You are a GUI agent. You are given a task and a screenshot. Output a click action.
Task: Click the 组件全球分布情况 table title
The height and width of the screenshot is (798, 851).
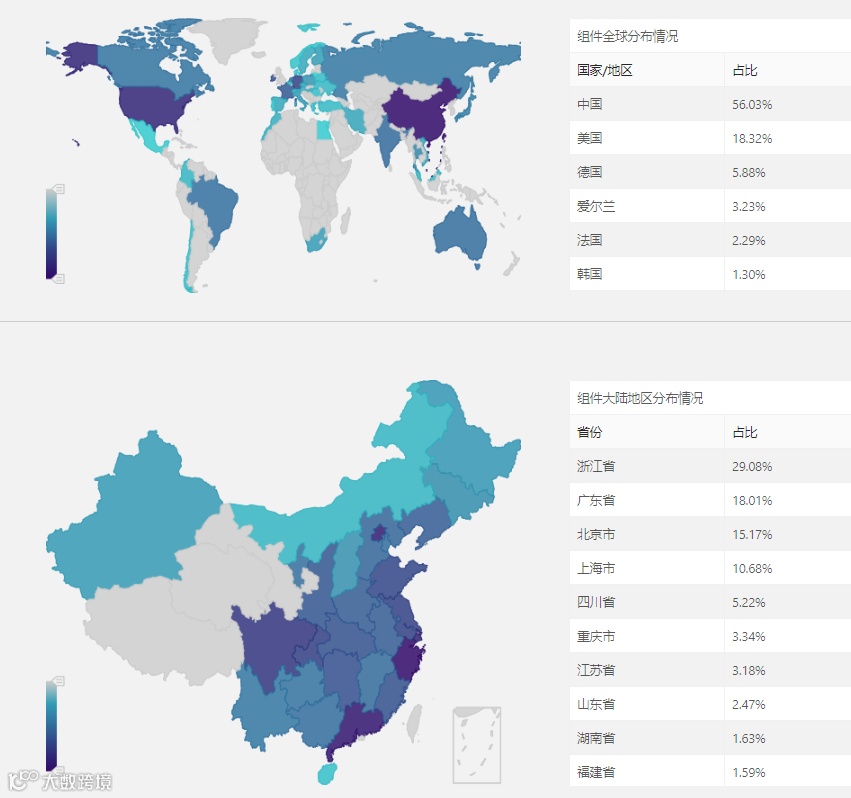click(627, 36)
